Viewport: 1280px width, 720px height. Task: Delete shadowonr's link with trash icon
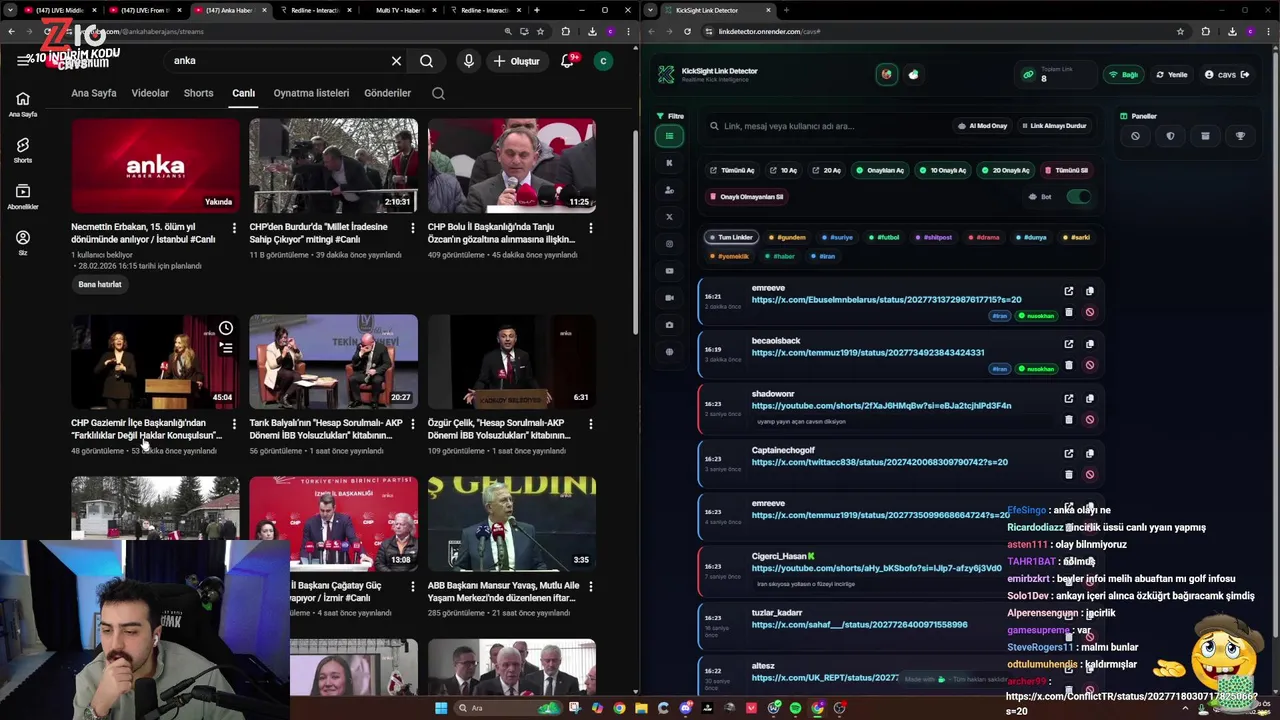tap(1068, 420)
